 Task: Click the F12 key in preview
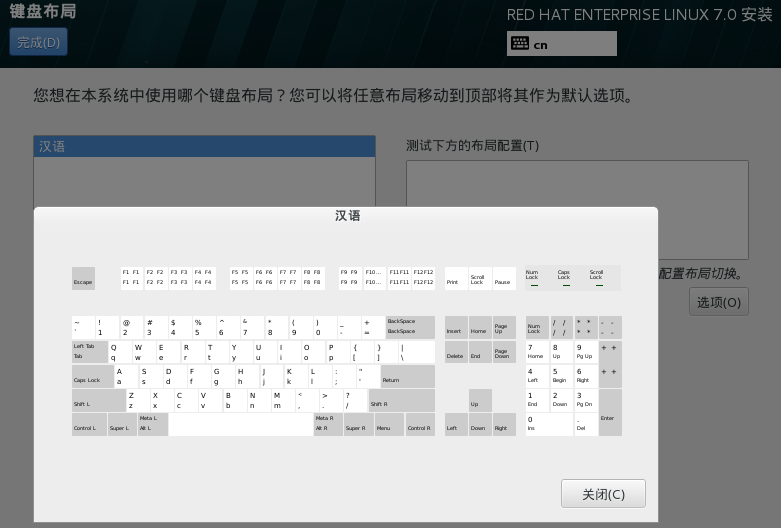pyautogui.click(x=423, y=278)
